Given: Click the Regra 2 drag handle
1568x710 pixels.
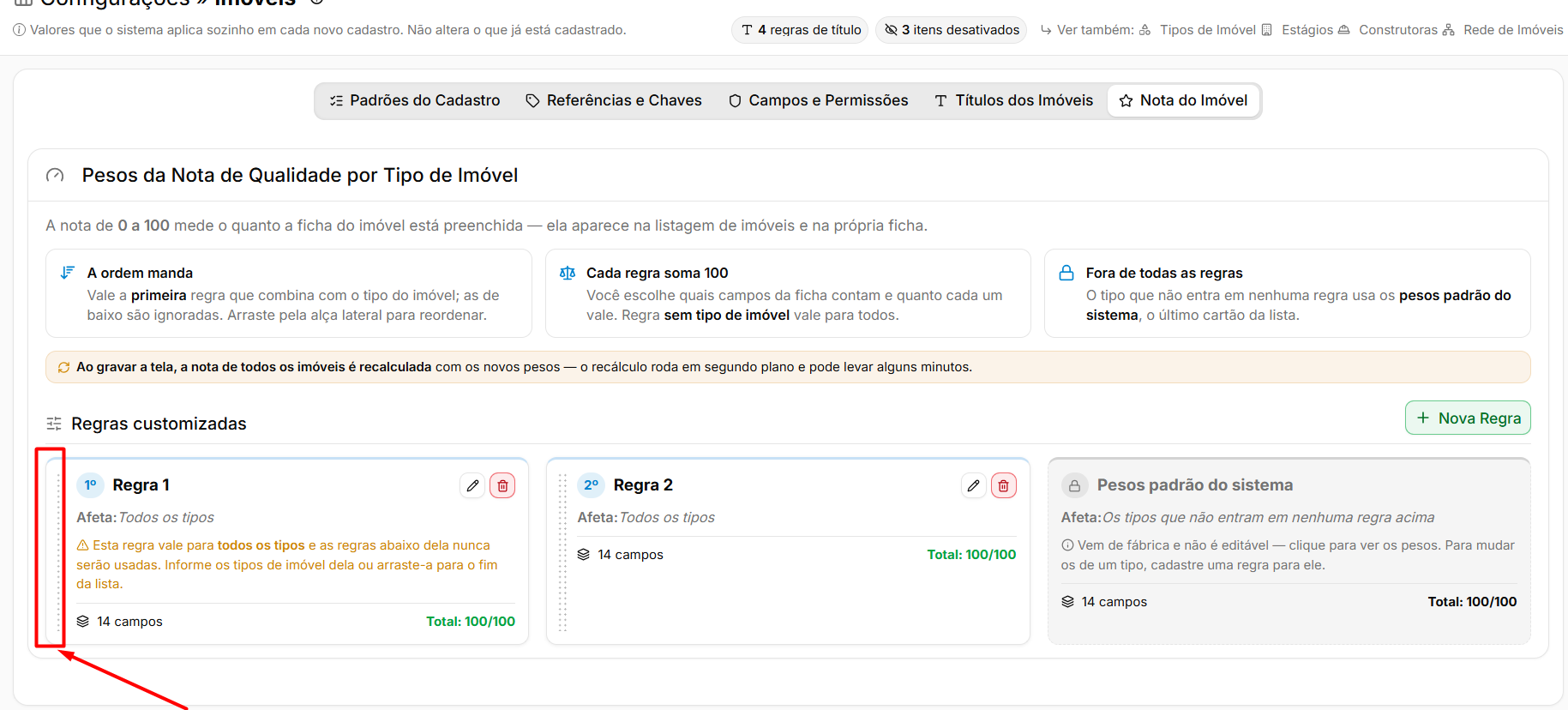Looking at the screenshot, I should coord(562,551).
